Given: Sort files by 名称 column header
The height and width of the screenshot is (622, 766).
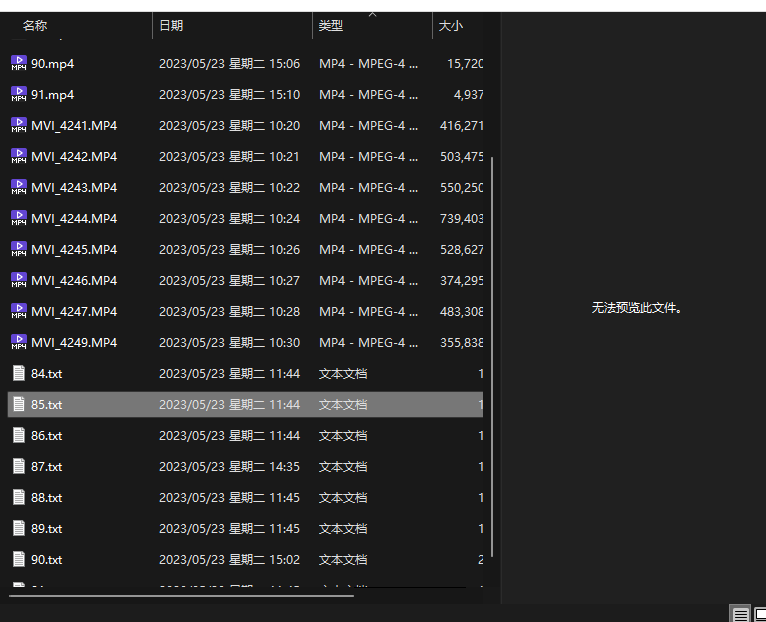Looking at the screenshot, I should coord(35,26).
